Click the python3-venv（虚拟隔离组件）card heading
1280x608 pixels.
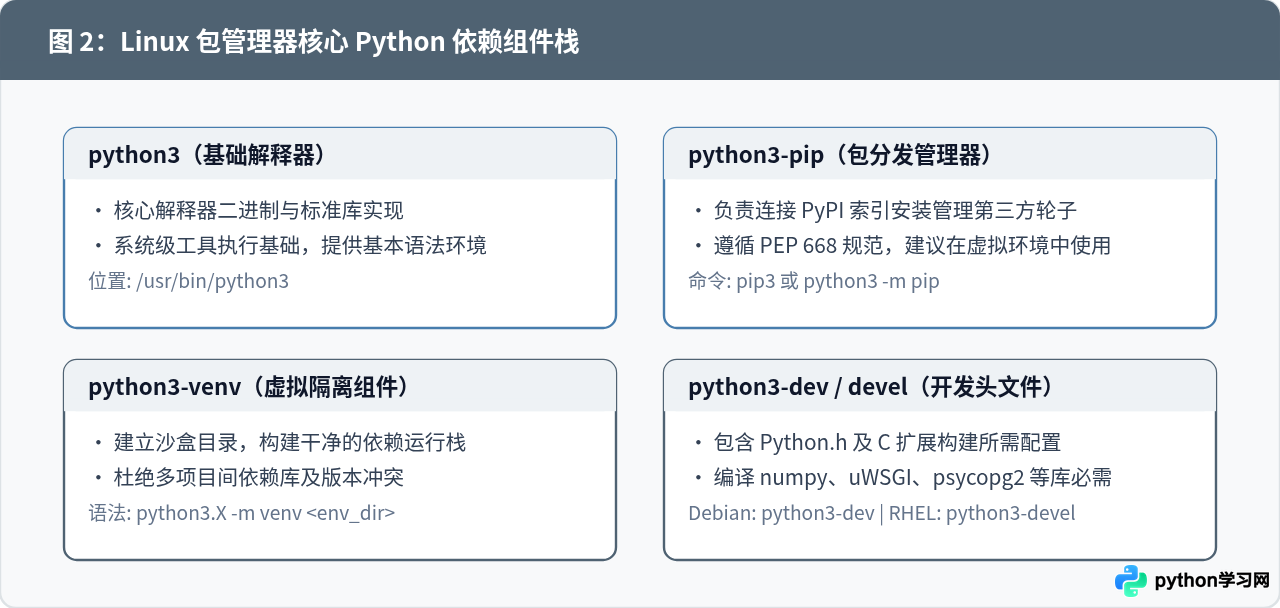click(249, 387)
